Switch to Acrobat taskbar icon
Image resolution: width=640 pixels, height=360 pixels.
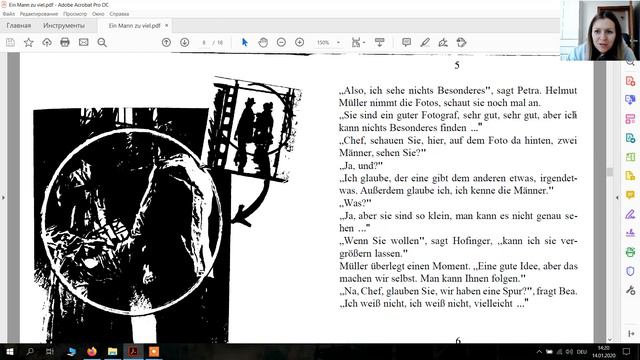coord(133,351)
